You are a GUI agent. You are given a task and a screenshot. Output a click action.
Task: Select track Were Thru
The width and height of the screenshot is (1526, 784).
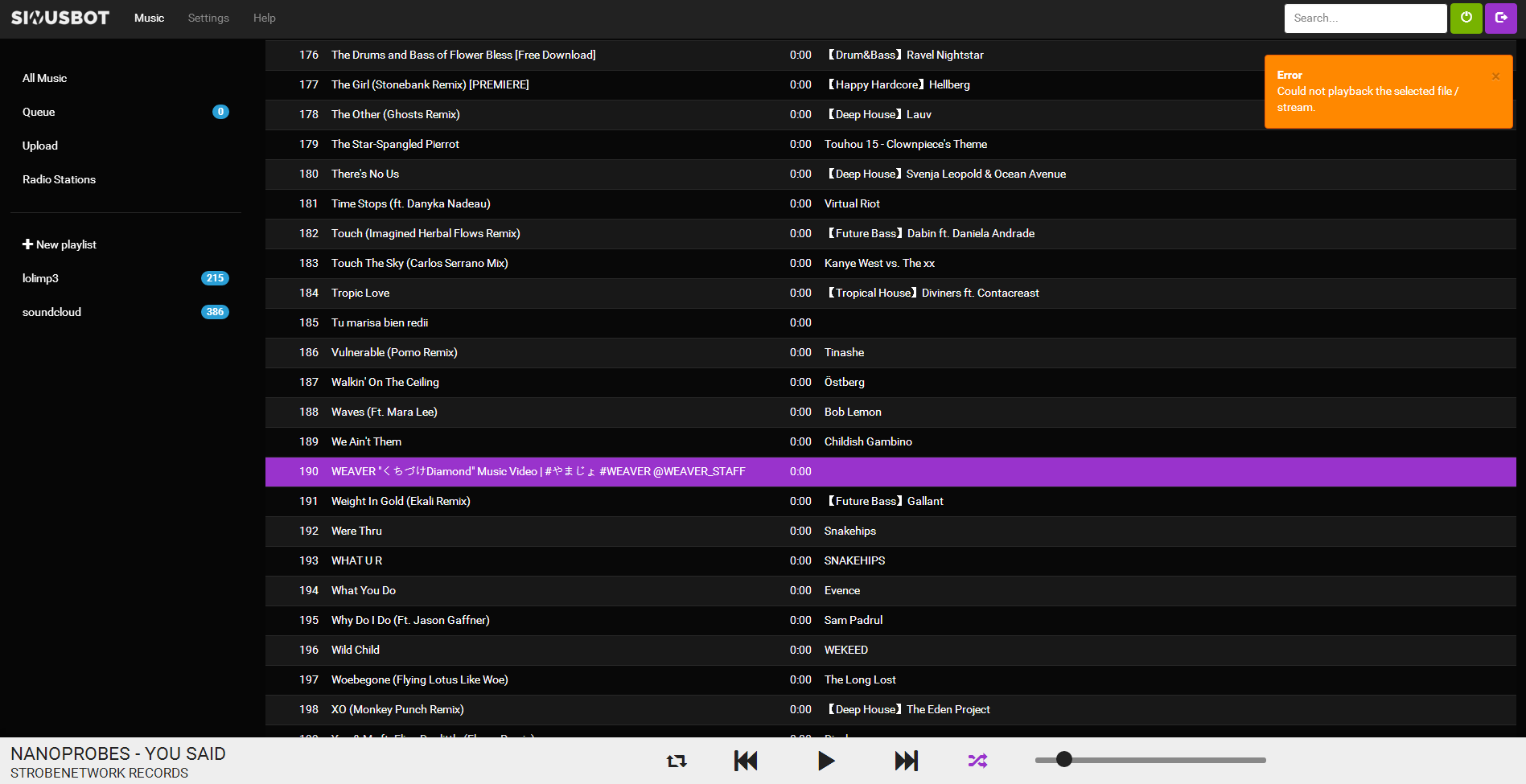click(891, 531)
